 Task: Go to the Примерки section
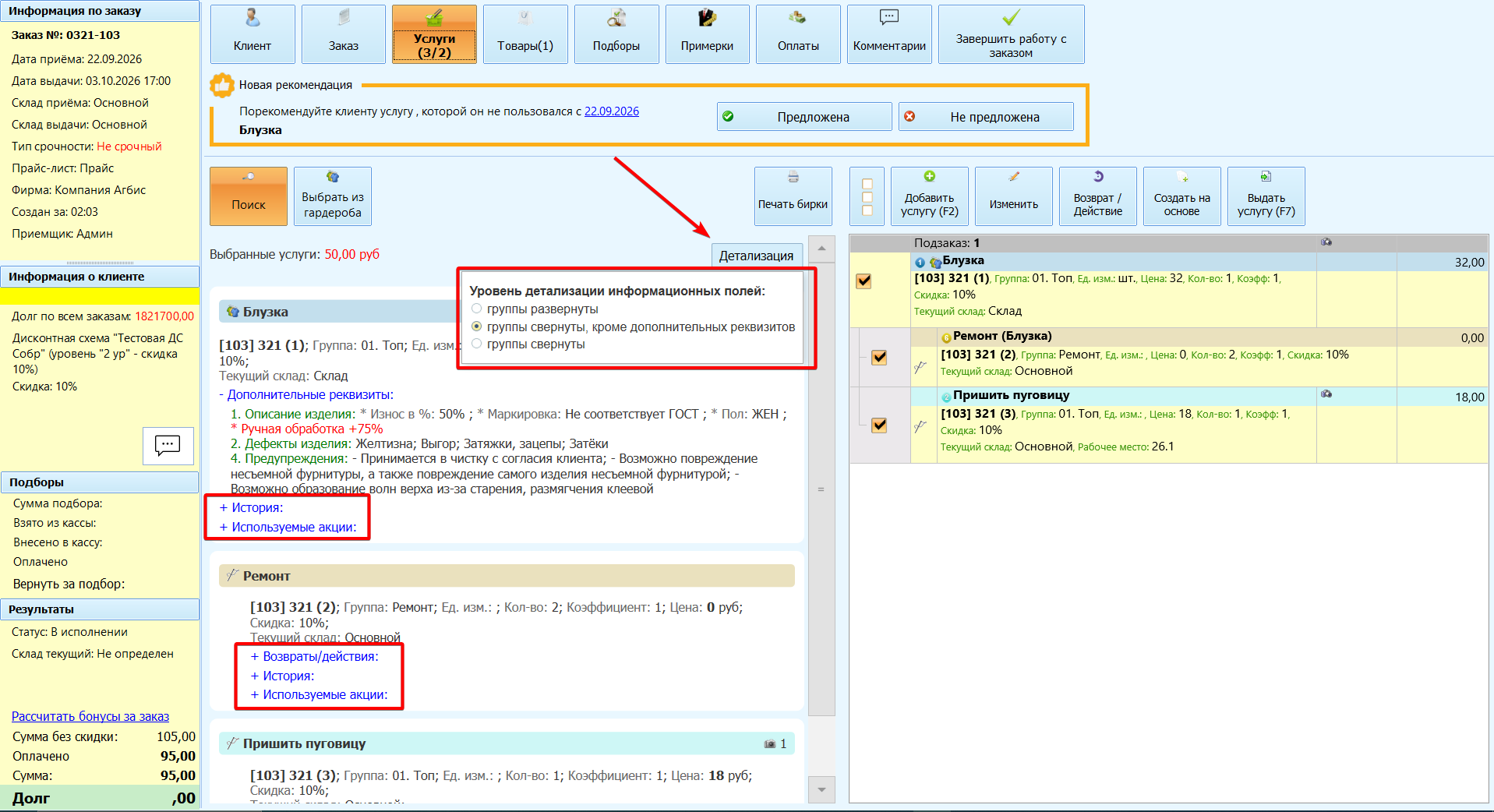708,34
